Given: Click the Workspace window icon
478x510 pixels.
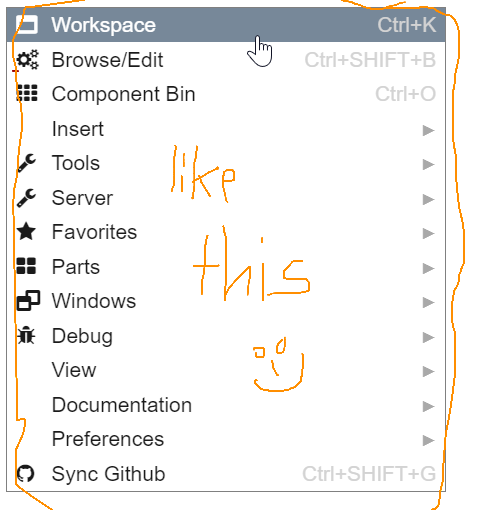Looking at the screenshot, I should (27, 25).
